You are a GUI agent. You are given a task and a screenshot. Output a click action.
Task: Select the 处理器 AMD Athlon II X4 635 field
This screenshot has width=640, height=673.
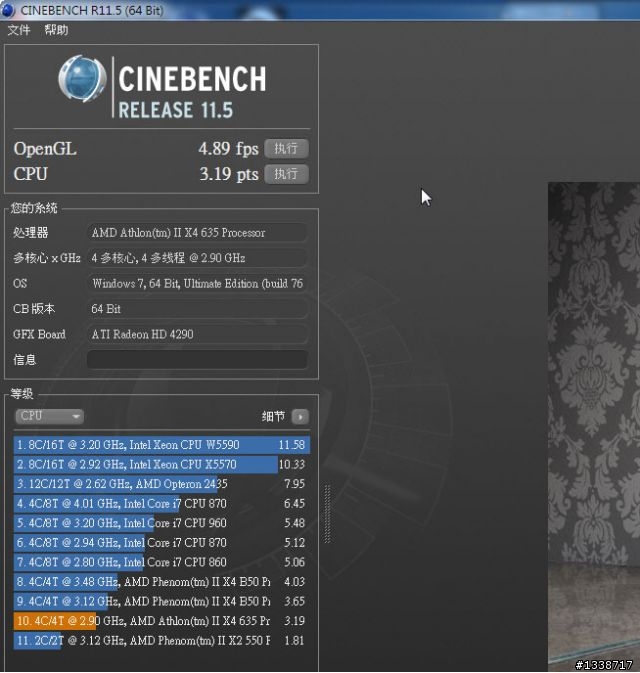coord(197,233)
